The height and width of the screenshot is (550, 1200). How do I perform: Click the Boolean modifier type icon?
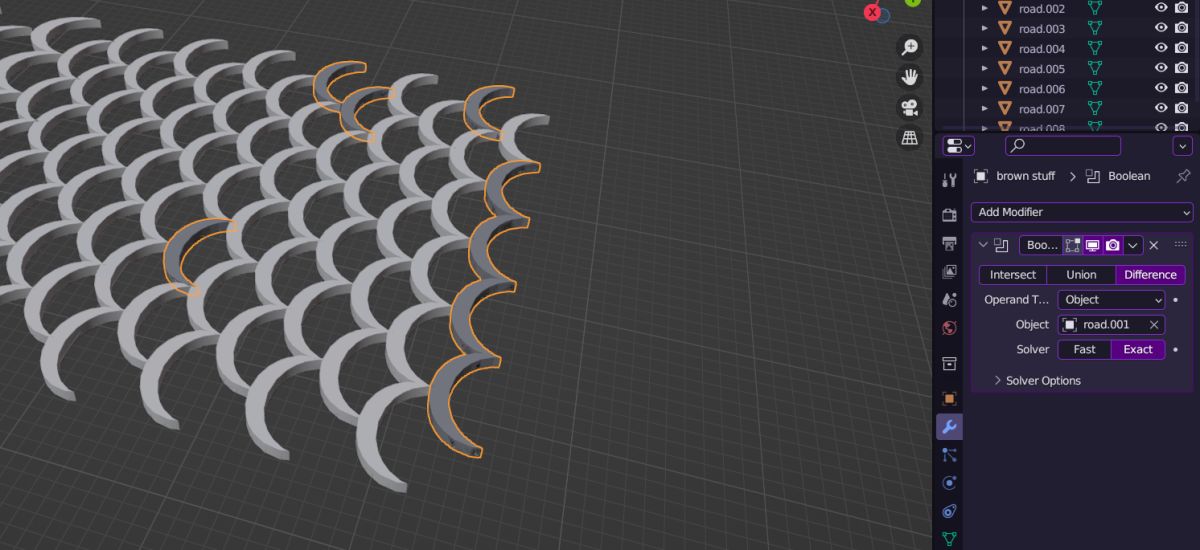click(x=1001, y=245)
